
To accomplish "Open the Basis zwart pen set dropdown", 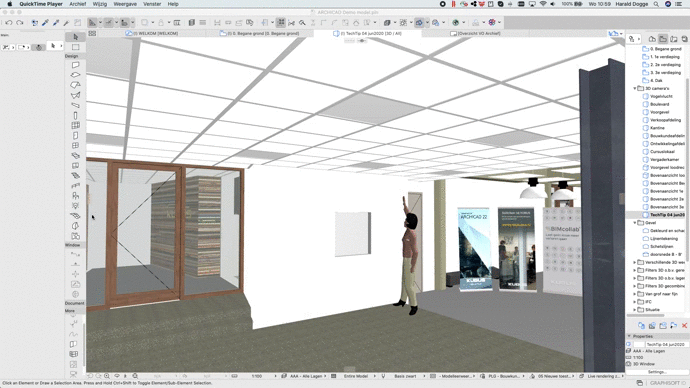I will [x=405, y=377].
